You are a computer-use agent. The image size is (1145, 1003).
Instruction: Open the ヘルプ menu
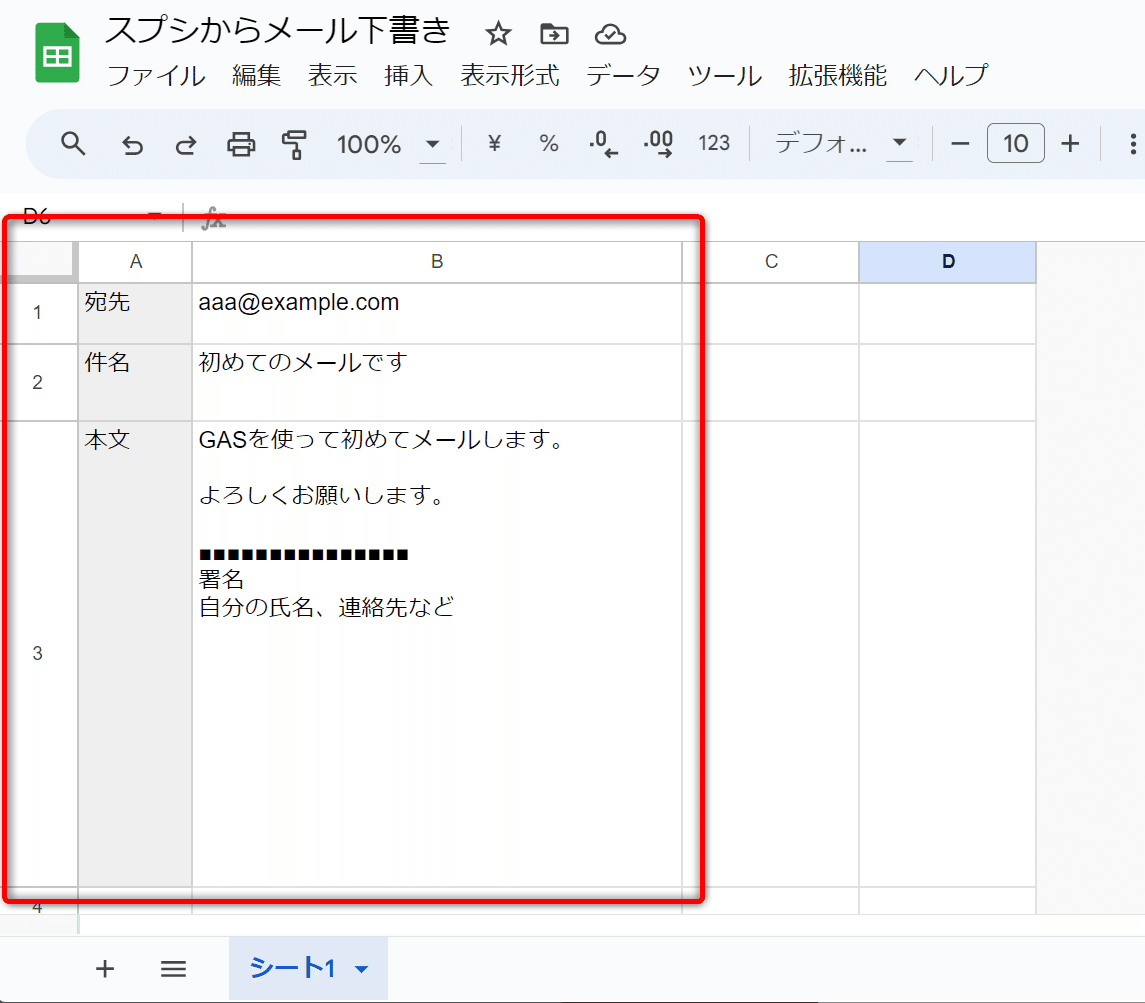951,75
